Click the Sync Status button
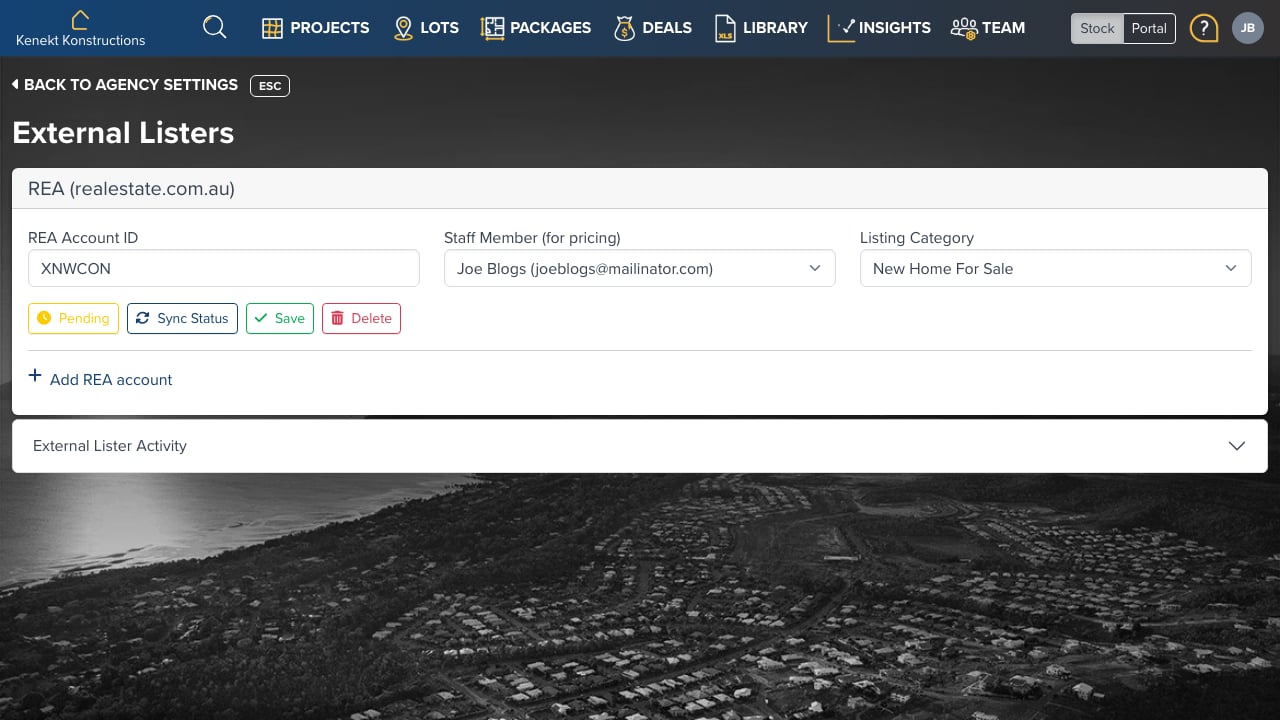Image resolution: width=1280 pixels, height=720 pixels. point(182,318)
